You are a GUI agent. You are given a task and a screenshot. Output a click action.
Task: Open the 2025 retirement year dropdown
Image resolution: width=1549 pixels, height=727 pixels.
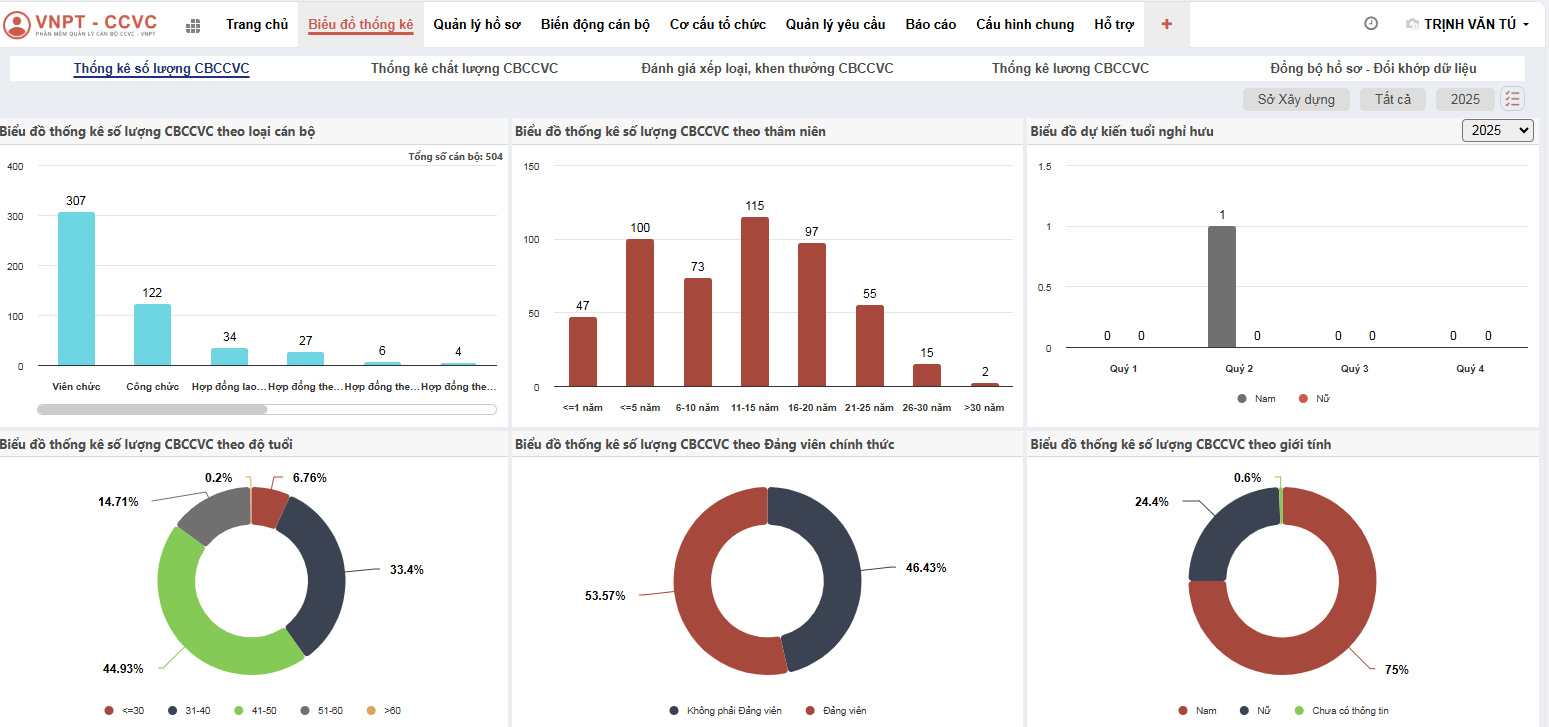[x=1497, y=130]
